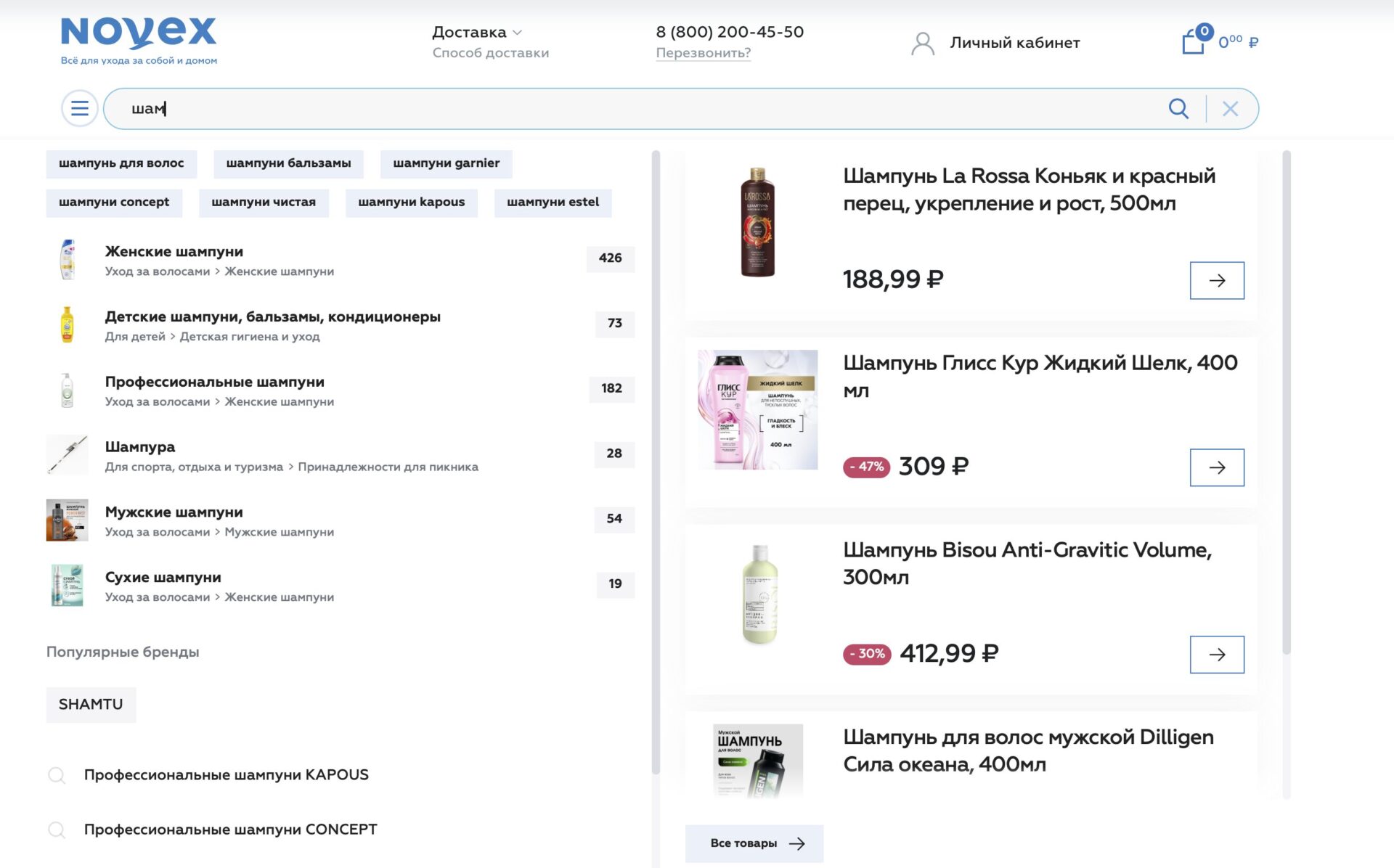Viewport: 1394px width, 868px height.
Task: Click Шампура skewer thumbnail
Action: point(68,455)
